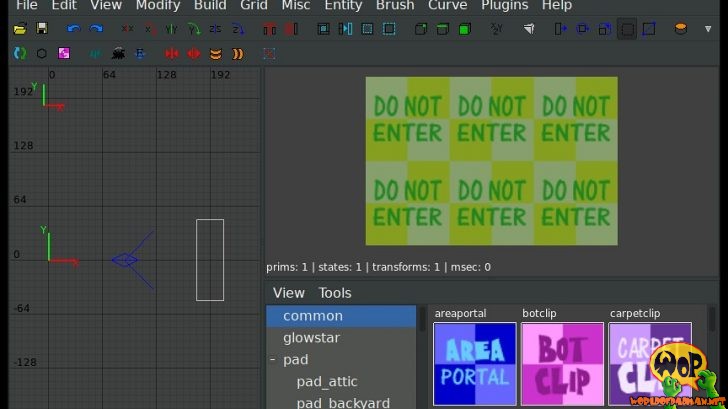Collapse the pad texture folder
Screen dimensions: 728x409
[x=273, y=359]
